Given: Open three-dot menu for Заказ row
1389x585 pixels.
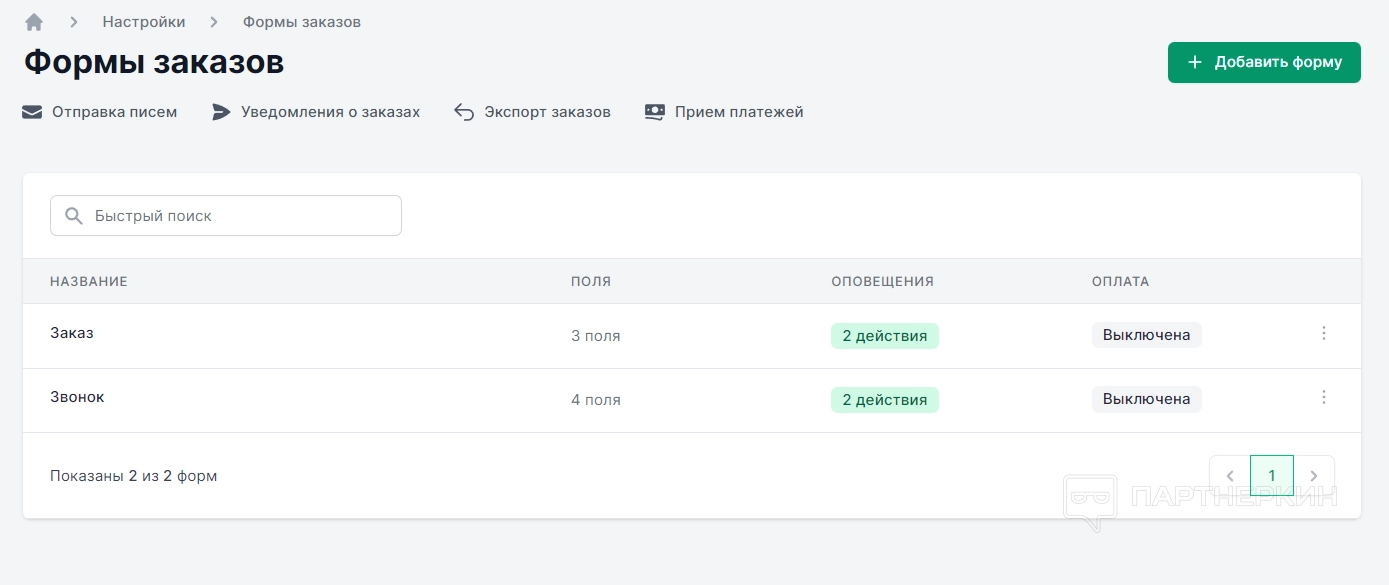Looking at the screenshot, I should 1324,333.
